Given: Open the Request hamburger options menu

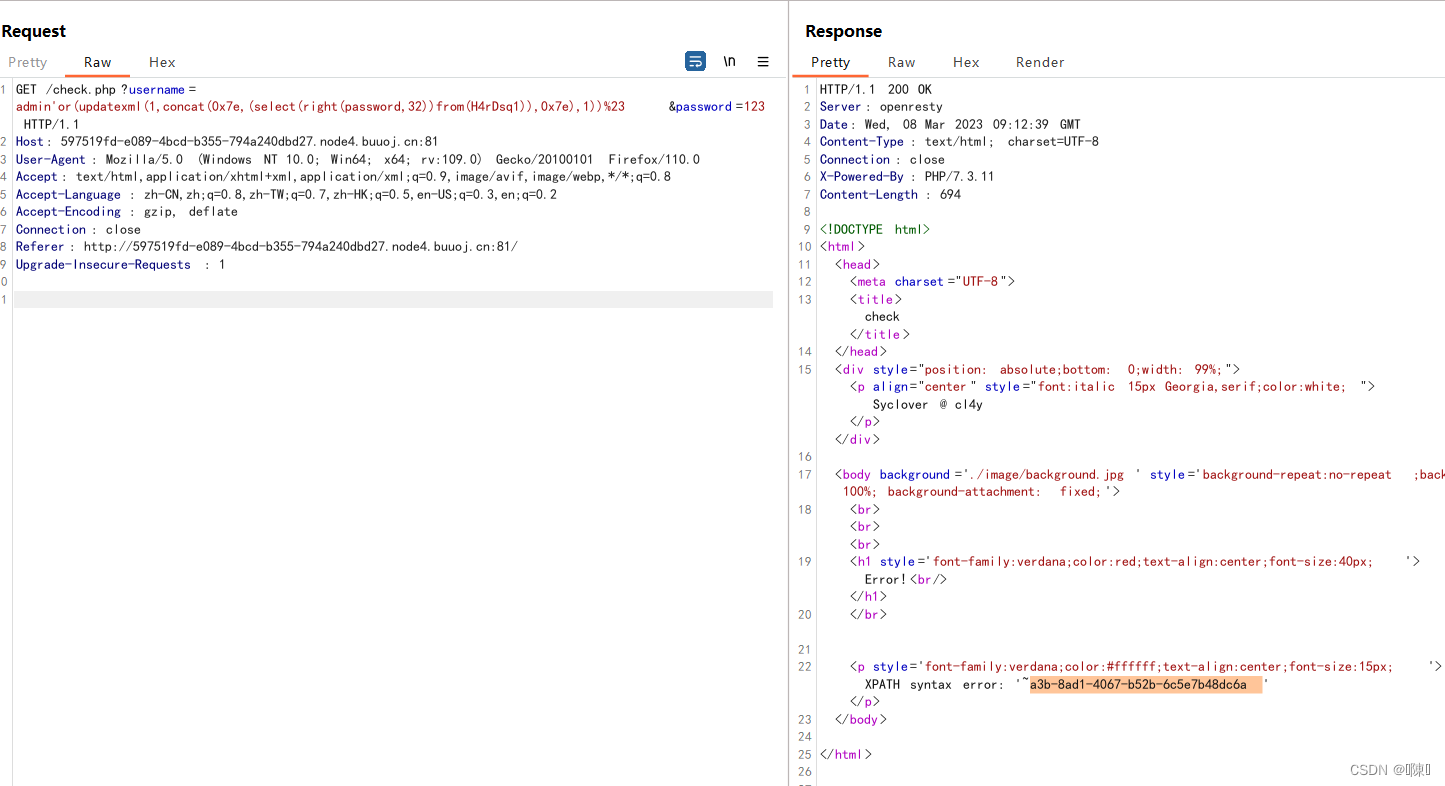Looking at the screenshot, I should (x=763, y=62).
